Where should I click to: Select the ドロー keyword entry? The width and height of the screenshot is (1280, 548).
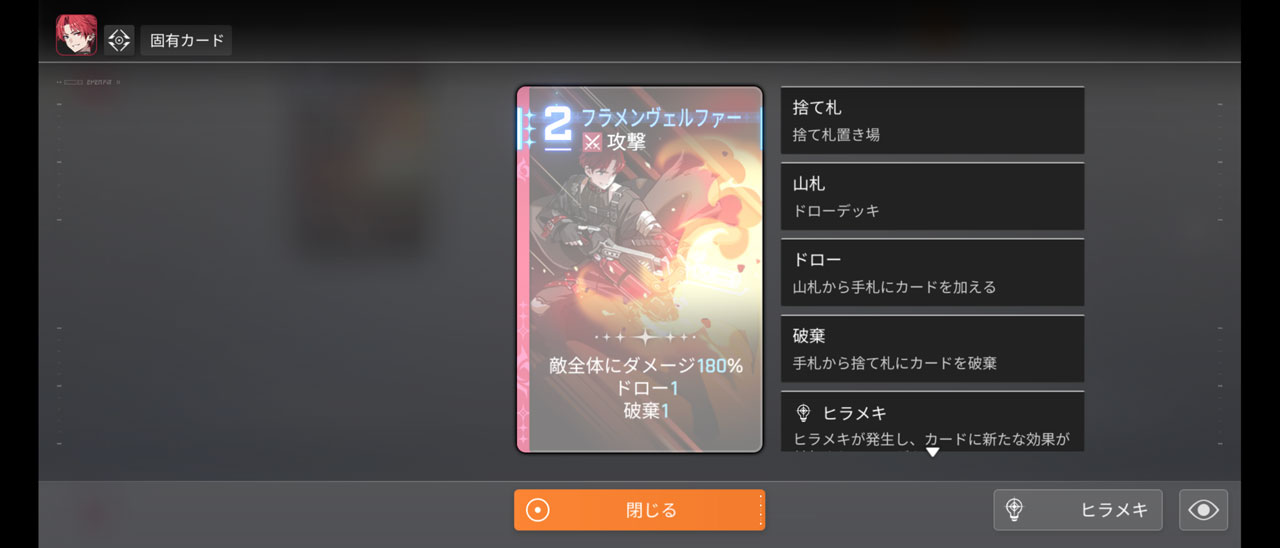pyautogui.click(x=932, y=273)
